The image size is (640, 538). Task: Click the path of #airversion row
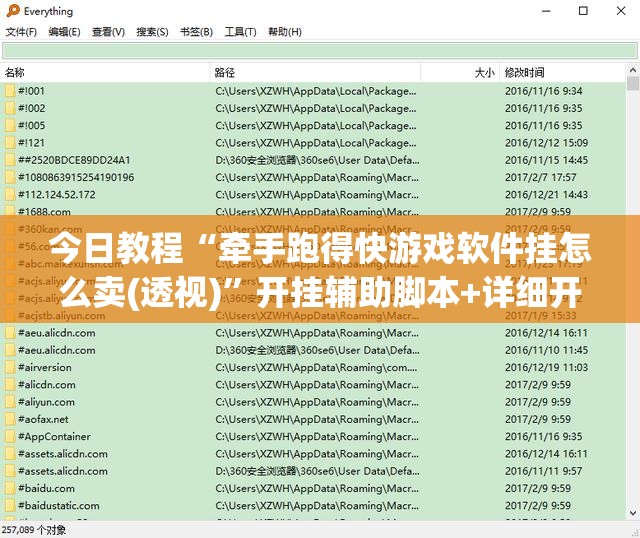click(316, 367)
